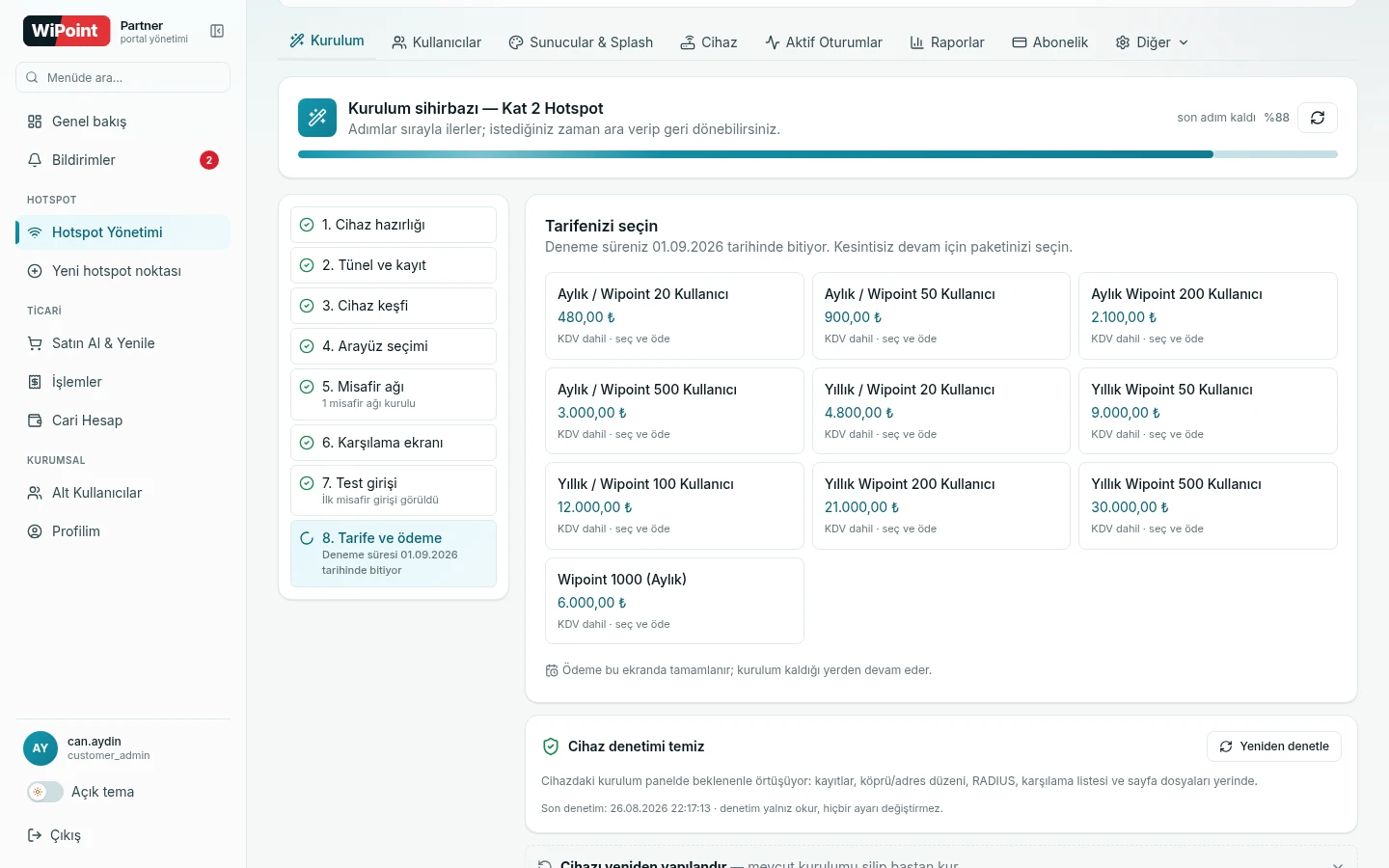Open step 1 Cihaz hazırlığı
This screenshot has height=868, width=1389.
394,225
